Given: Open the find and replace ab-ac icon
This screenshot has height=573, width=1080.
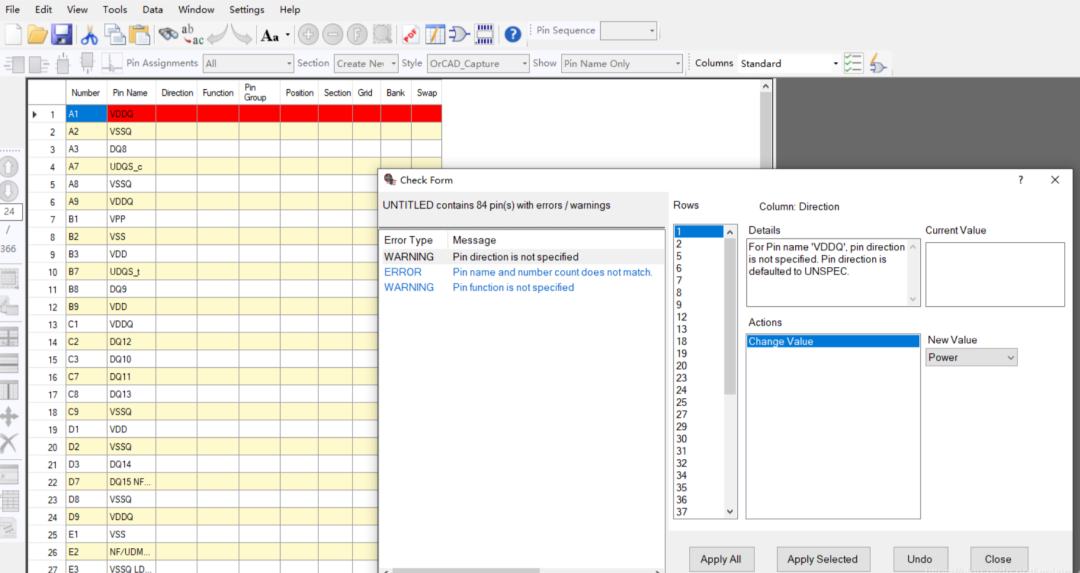Looking at the screenshot, I should point(193,34).
